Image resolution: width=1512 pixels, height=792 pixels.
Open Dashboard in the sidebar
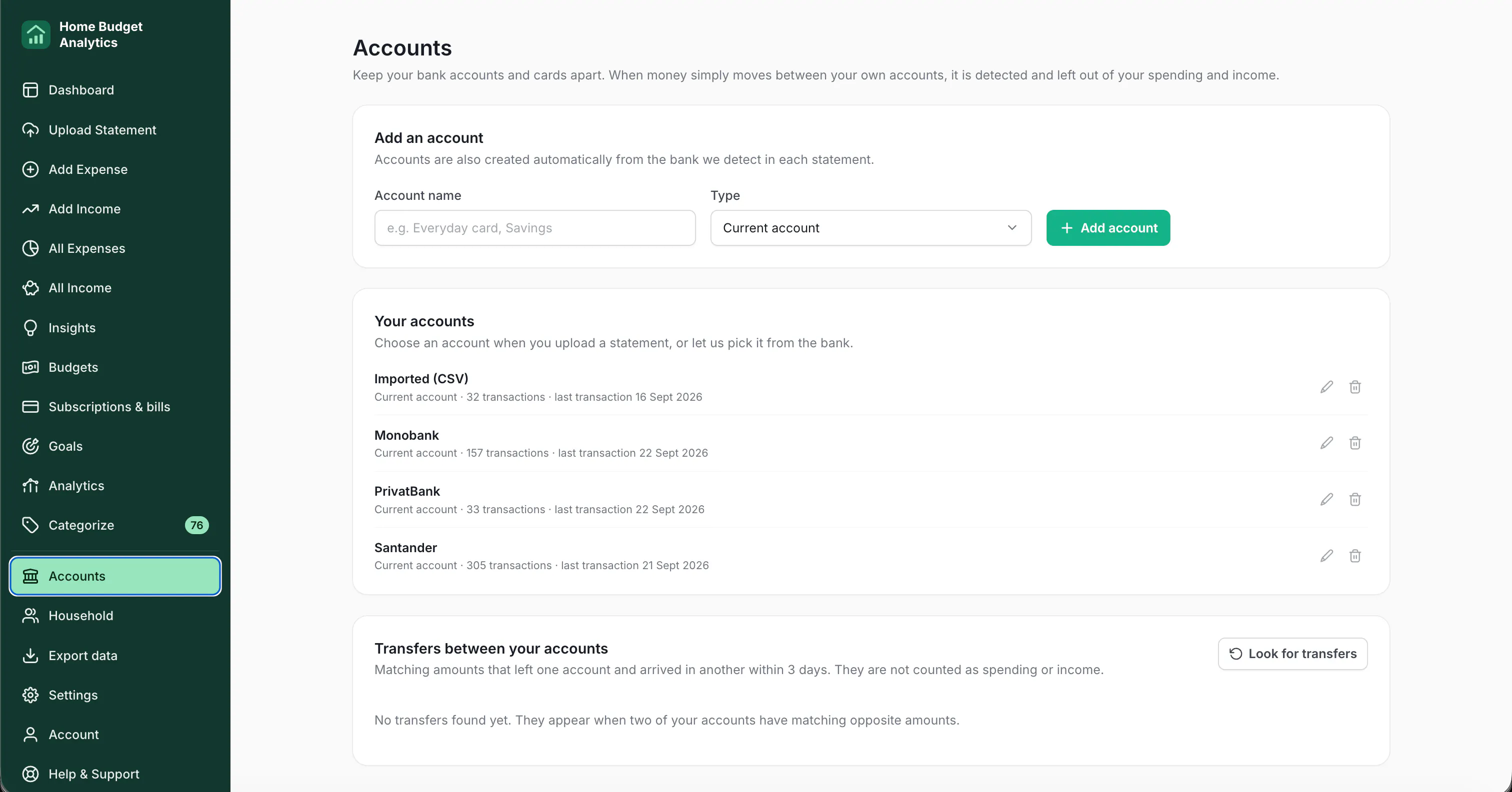click(115, 90)
